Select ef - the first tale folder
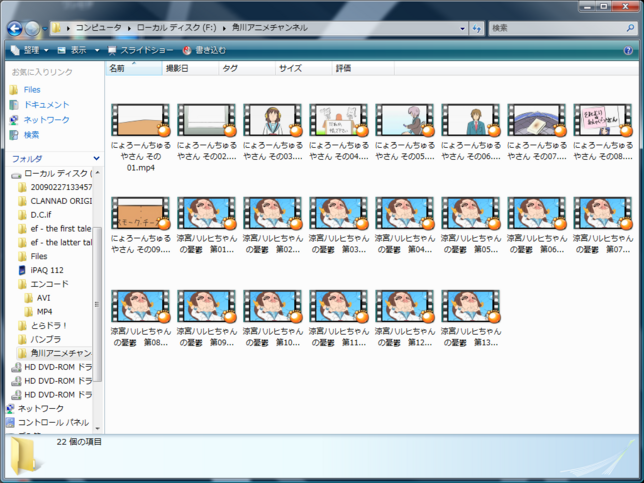Screen dimensions: 644x483 point(55,229)
